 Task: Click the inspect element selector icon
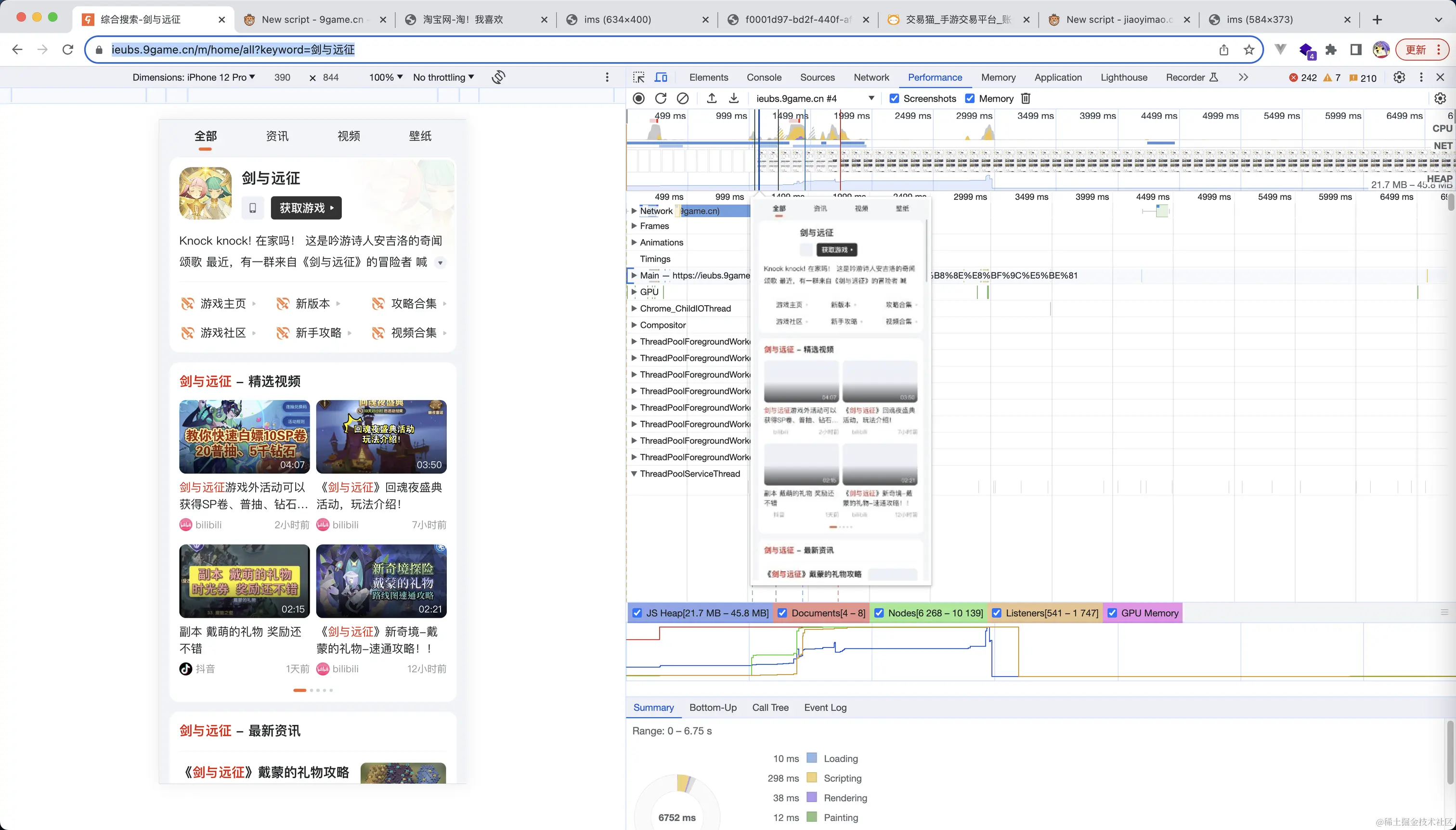639,78
